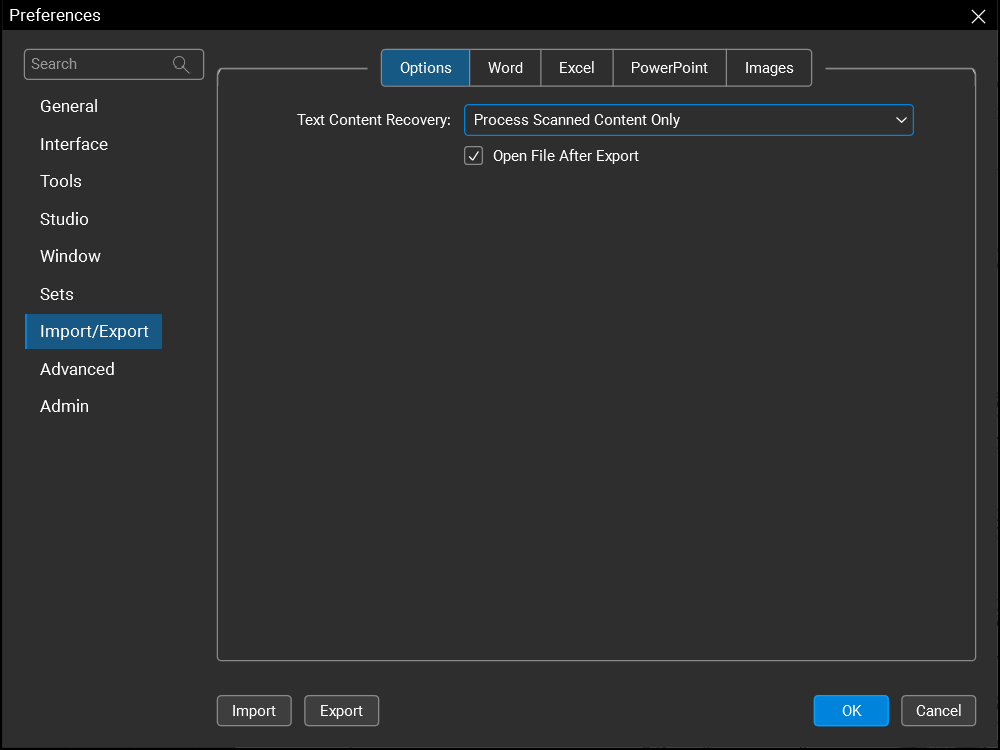1000x750 pixels.
Task: Focus the preferences Search field
Action: click(x=98, y=64)
